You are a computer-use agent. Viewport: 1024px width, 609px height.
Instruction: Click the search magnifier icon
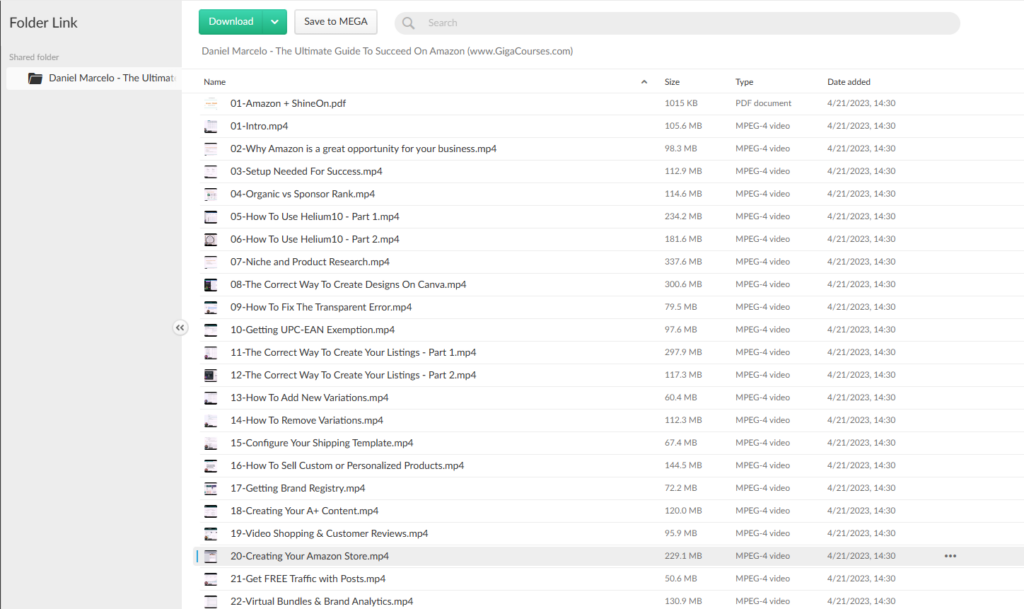coord(410,23)
